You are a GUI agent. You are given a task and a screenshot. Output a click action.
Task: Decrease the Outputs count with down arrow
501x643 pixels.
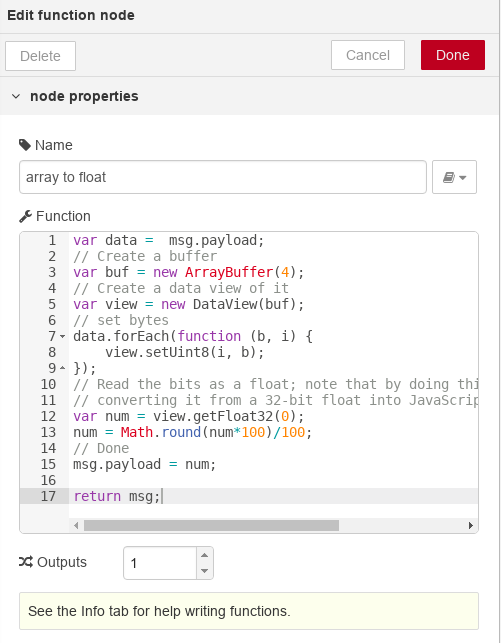coord(205,571)
